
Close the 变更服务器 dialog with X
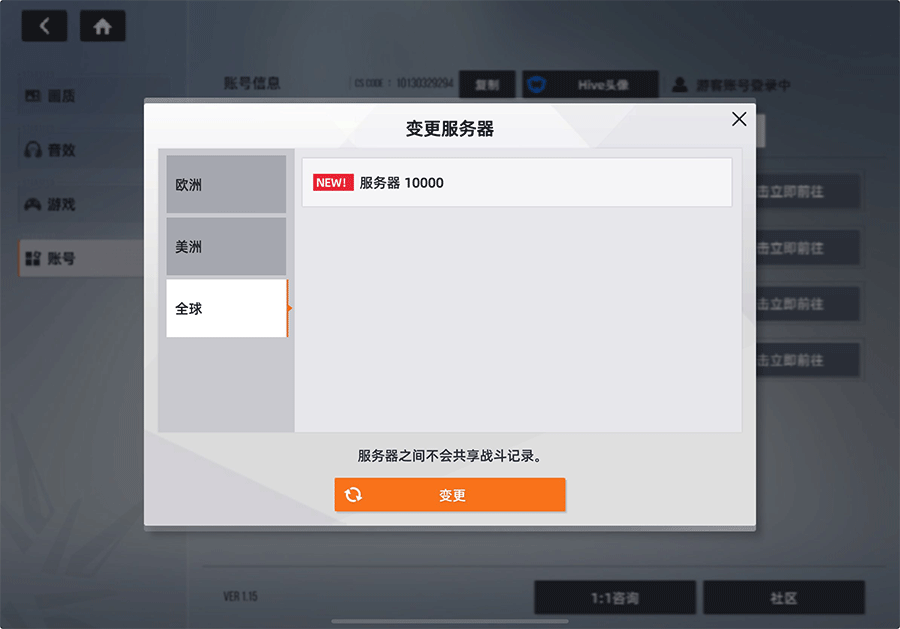coord(739,119)
